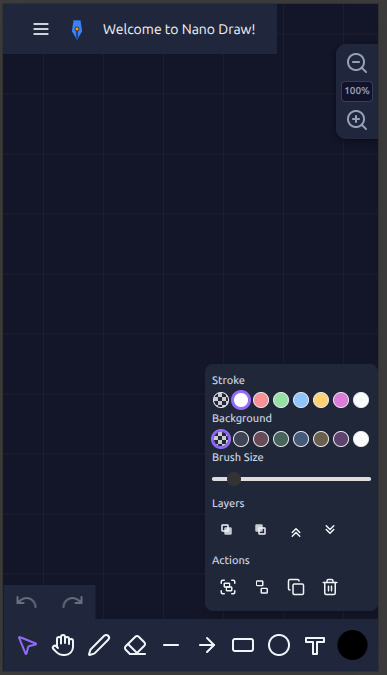Image resolution: width=387 pixels, height=675 pixels.
Task: Choose the dark red background color
Action: (x=261, y=439)
